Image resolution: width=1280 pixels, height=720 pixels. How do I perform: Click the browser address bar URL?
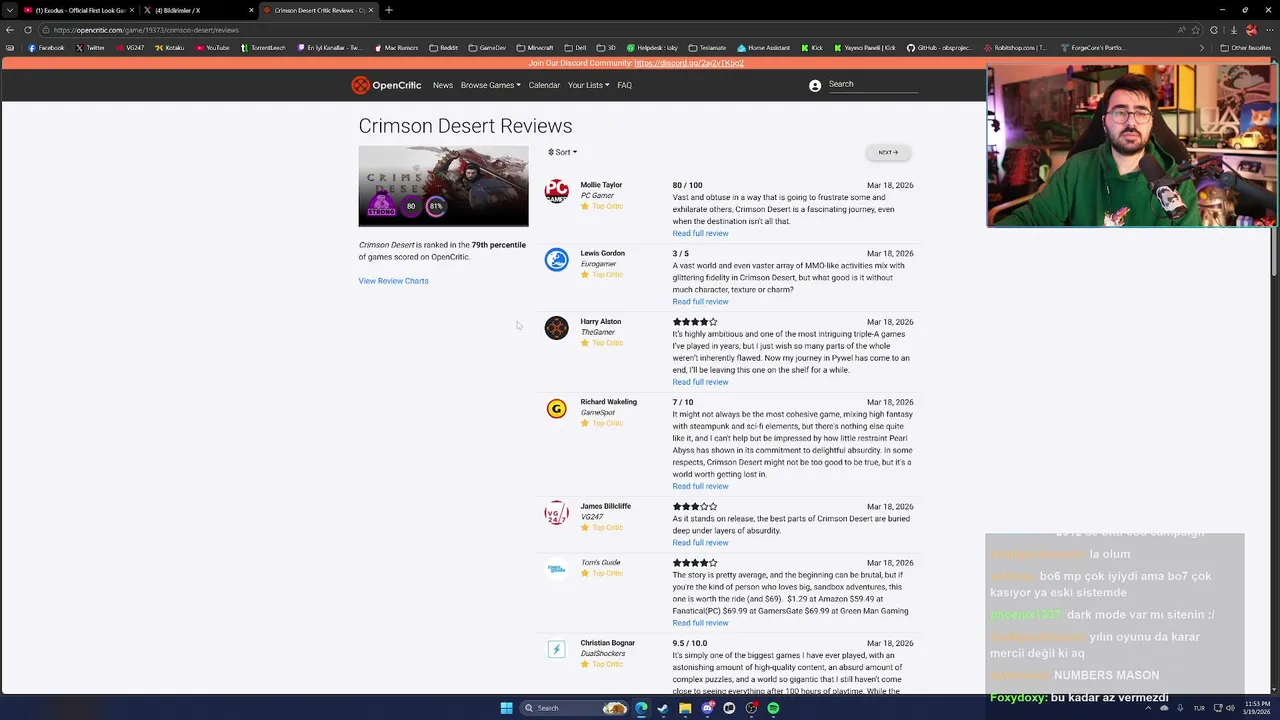(146, 30)
